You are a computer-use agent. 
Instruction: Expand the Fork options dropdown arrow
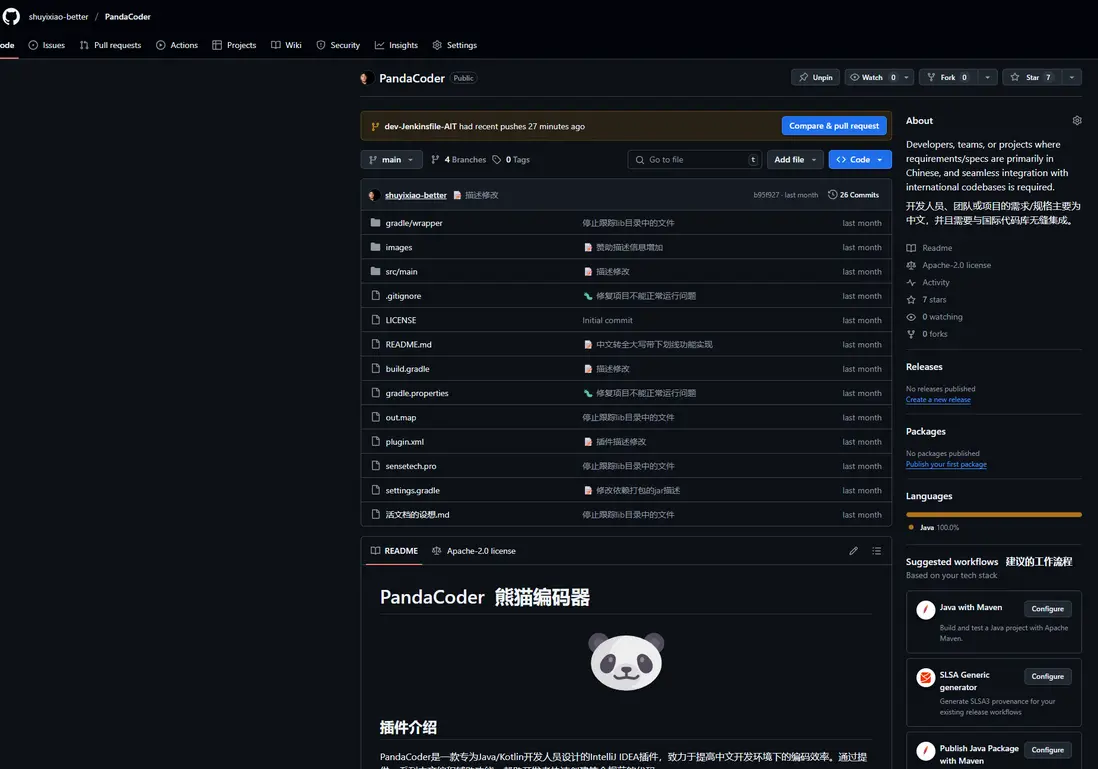tap(987, 77)
